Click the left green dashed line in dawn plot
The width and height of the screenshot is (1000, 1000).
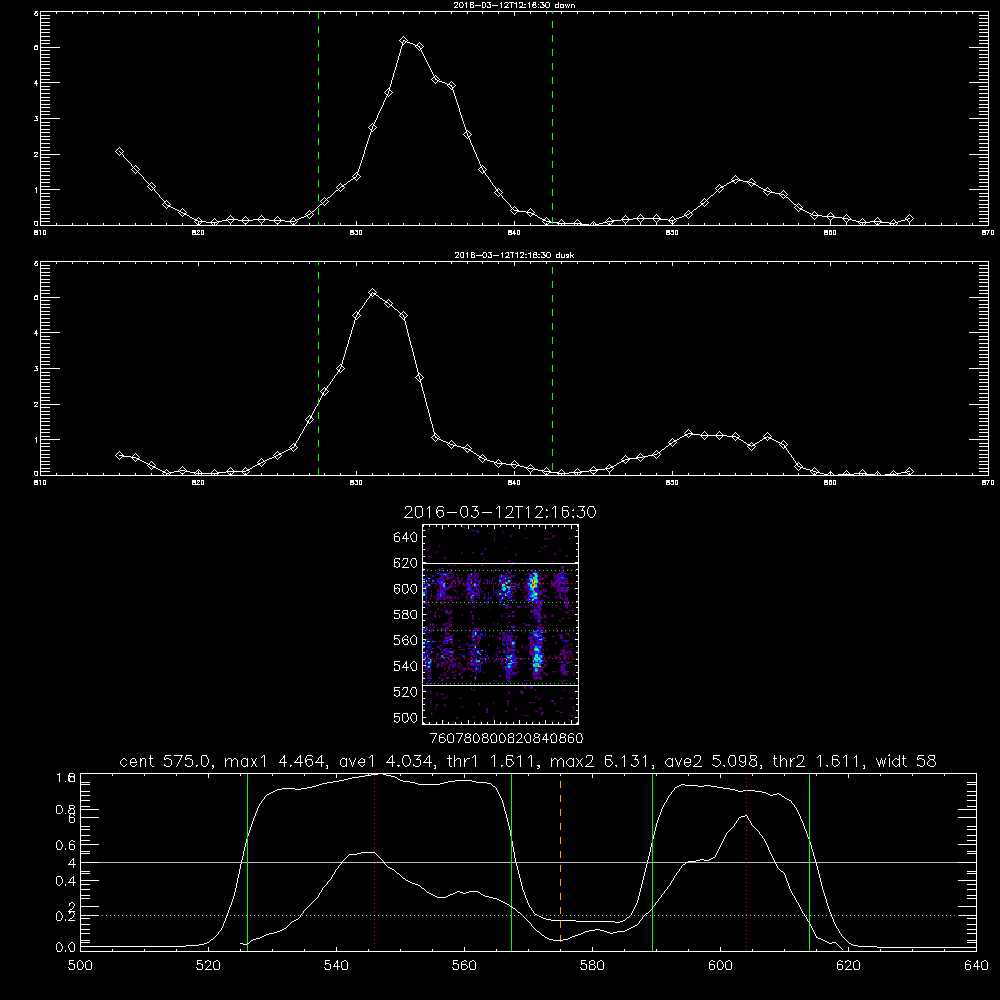click(318, 118)
